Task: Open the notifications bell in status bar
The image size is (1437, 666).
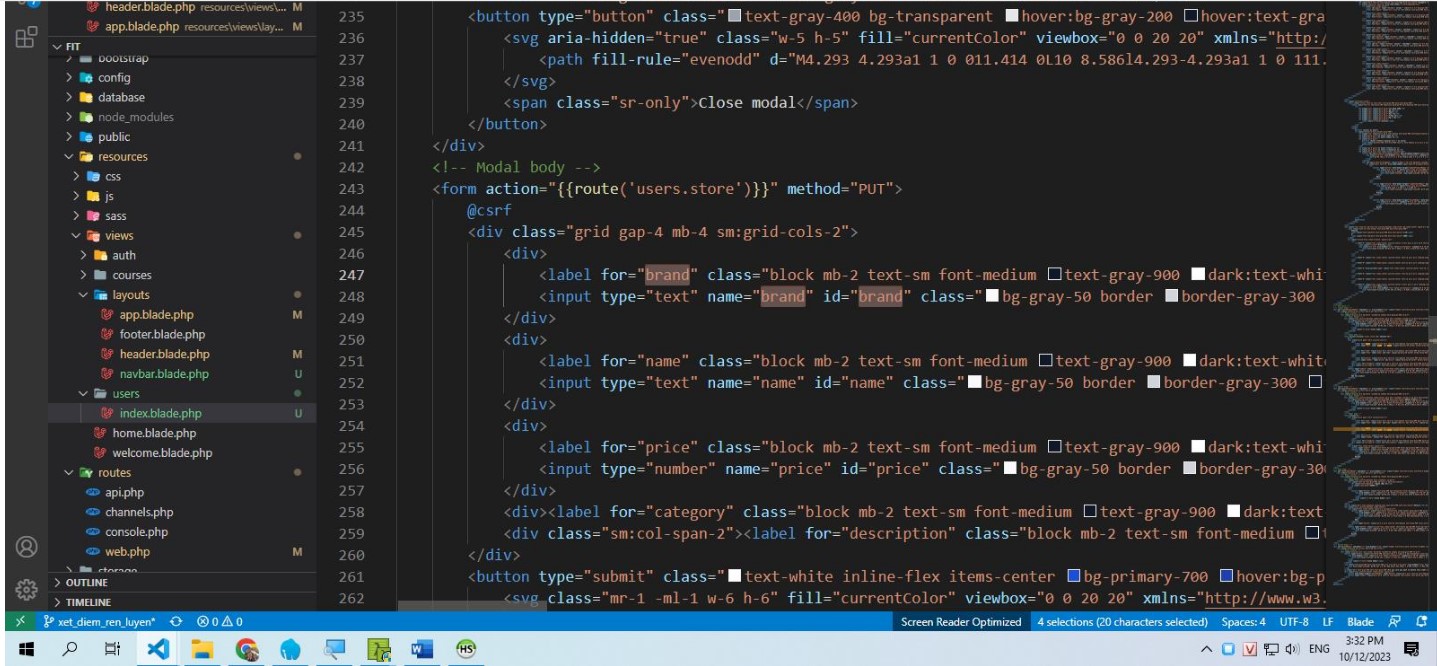Action: pyautogui.click(x=1421, y=621)
